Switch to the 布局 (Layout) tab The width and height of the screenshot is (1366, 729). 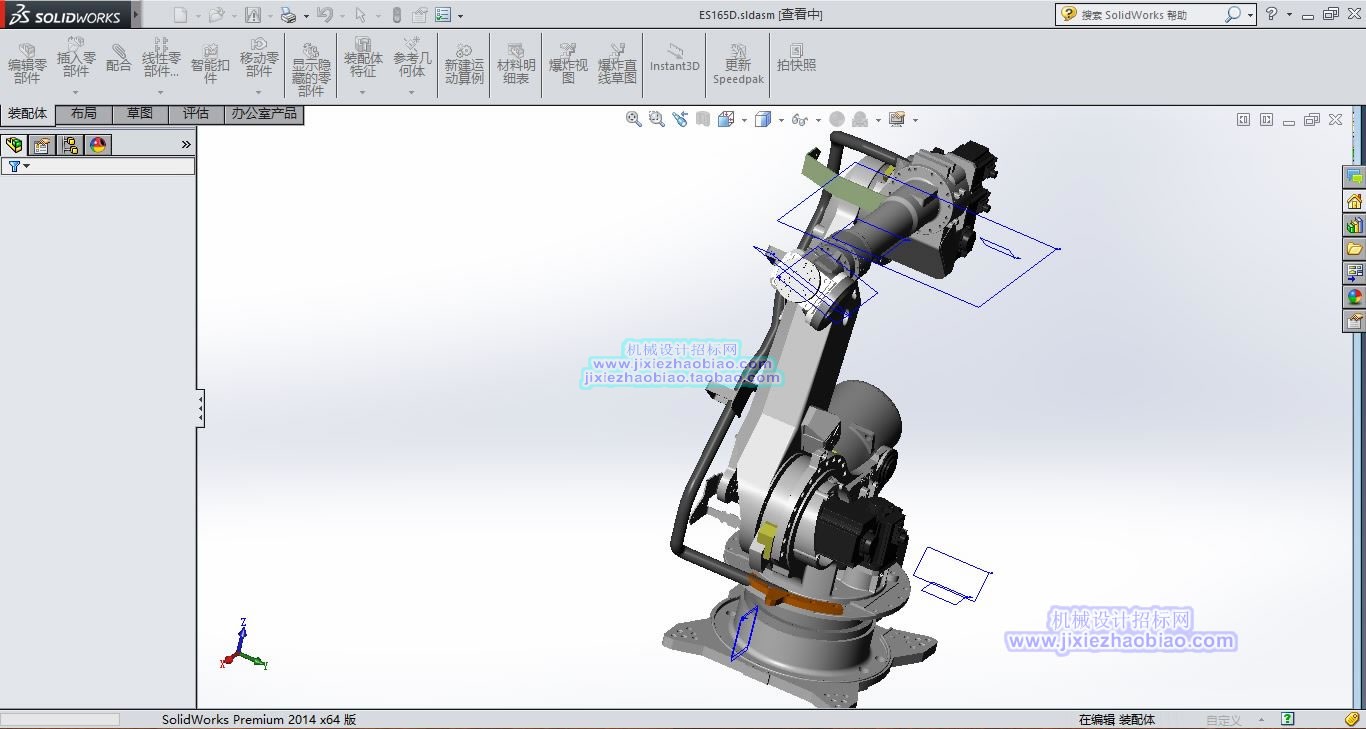click(x=84, y=114)
